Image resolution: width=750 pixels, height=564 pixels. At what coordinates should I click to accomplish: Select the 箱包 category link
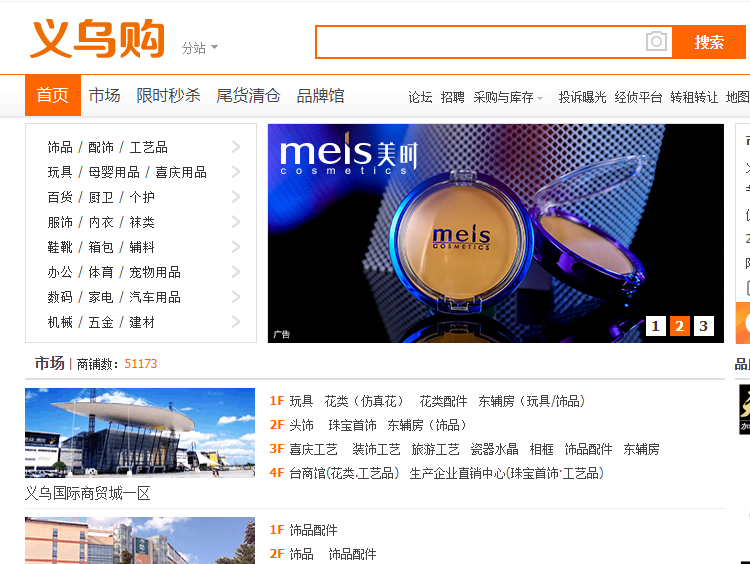(x=101, y=247)
